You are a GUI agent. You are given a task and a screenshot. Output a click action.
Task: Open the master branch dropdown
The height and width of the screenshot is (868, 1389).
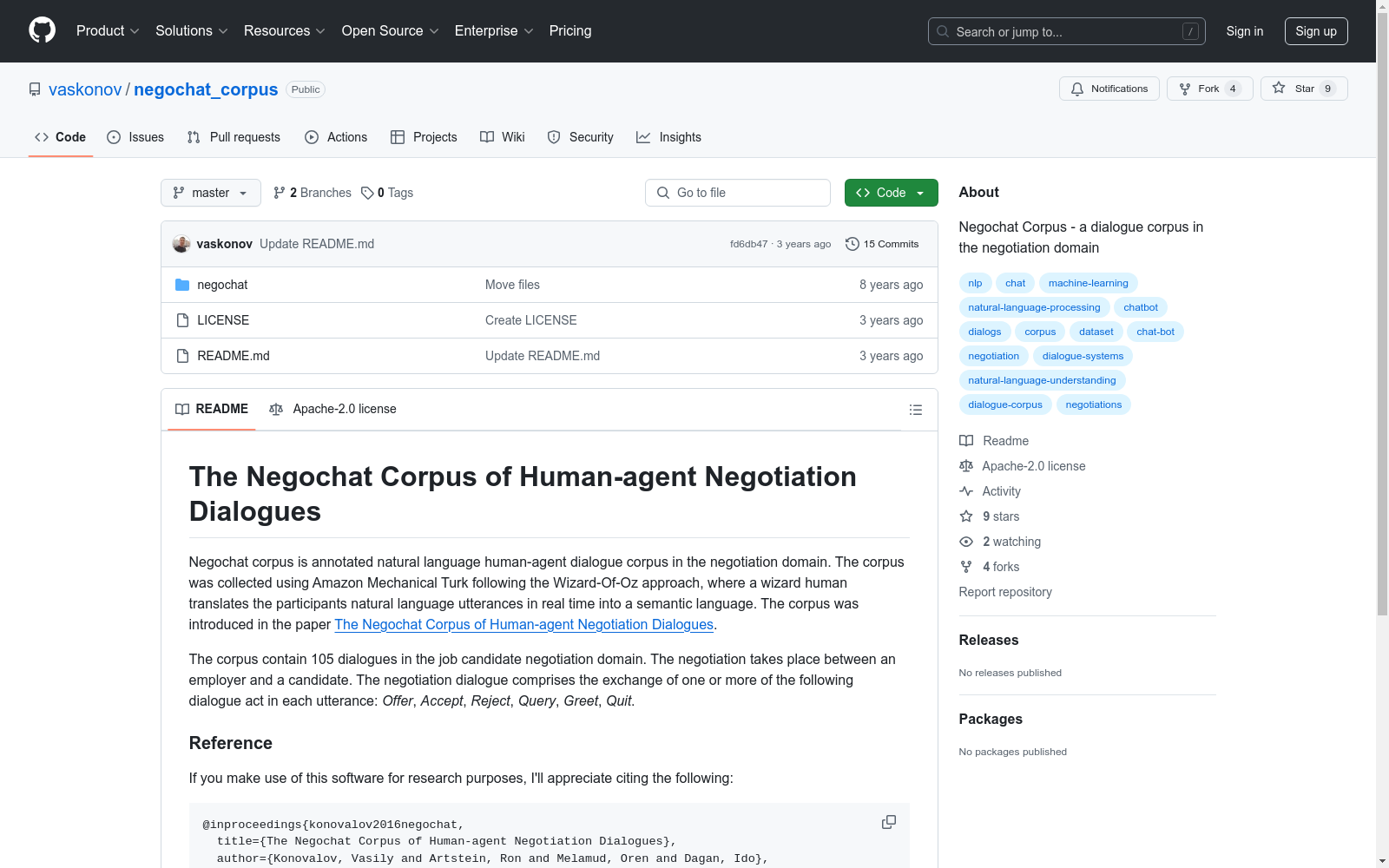(x=211, y=193)
